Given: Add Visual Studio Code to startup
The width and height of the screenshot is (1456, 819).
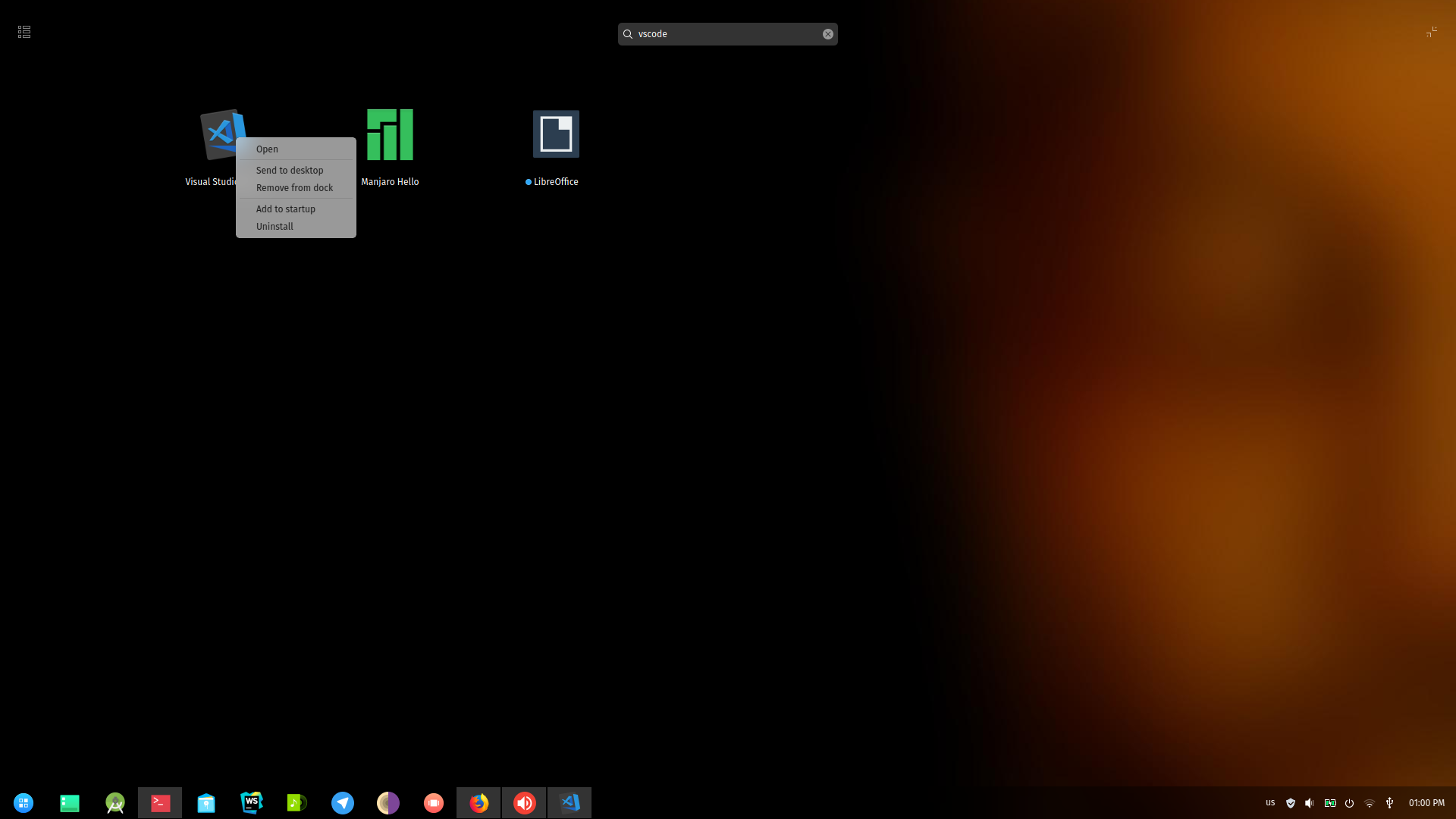Looking at the screenshot, I should click(286, 209).
